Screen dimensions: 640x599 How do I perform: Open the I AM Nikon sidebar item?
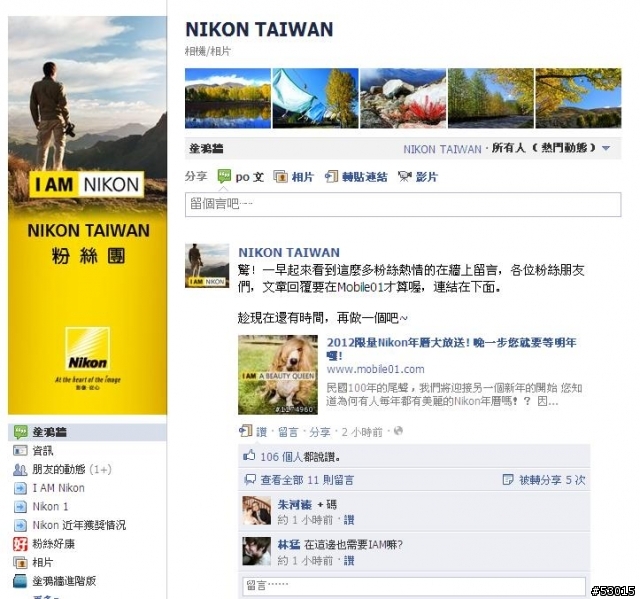point(58,488)
